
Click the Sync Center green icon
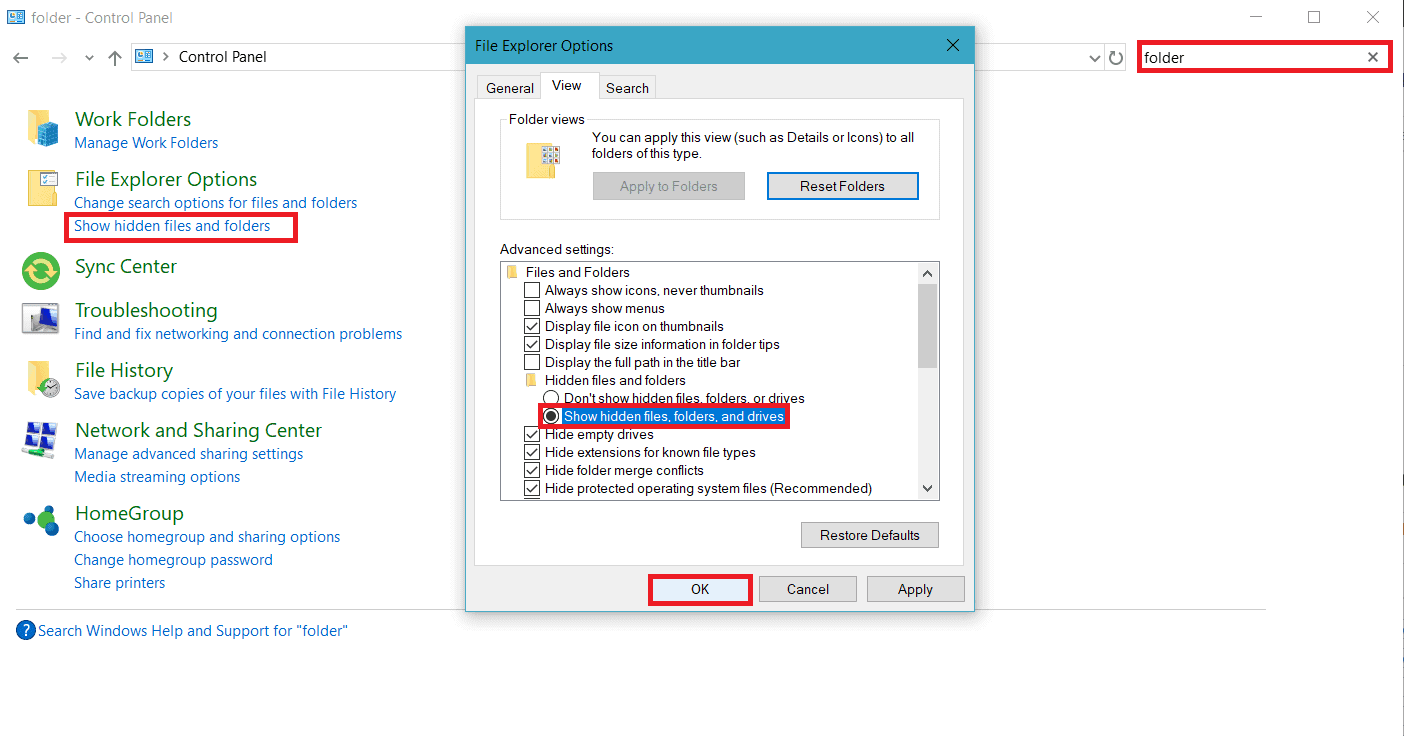coord(41,271)
